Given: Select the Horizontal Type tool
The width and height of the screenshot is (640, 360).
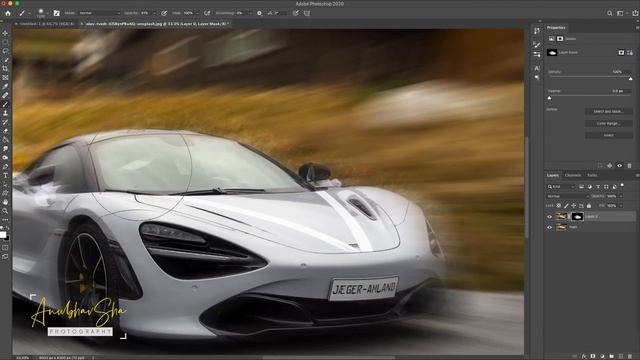Looking at the screenshot, I should pyautogui.click(x=5, y=176).
